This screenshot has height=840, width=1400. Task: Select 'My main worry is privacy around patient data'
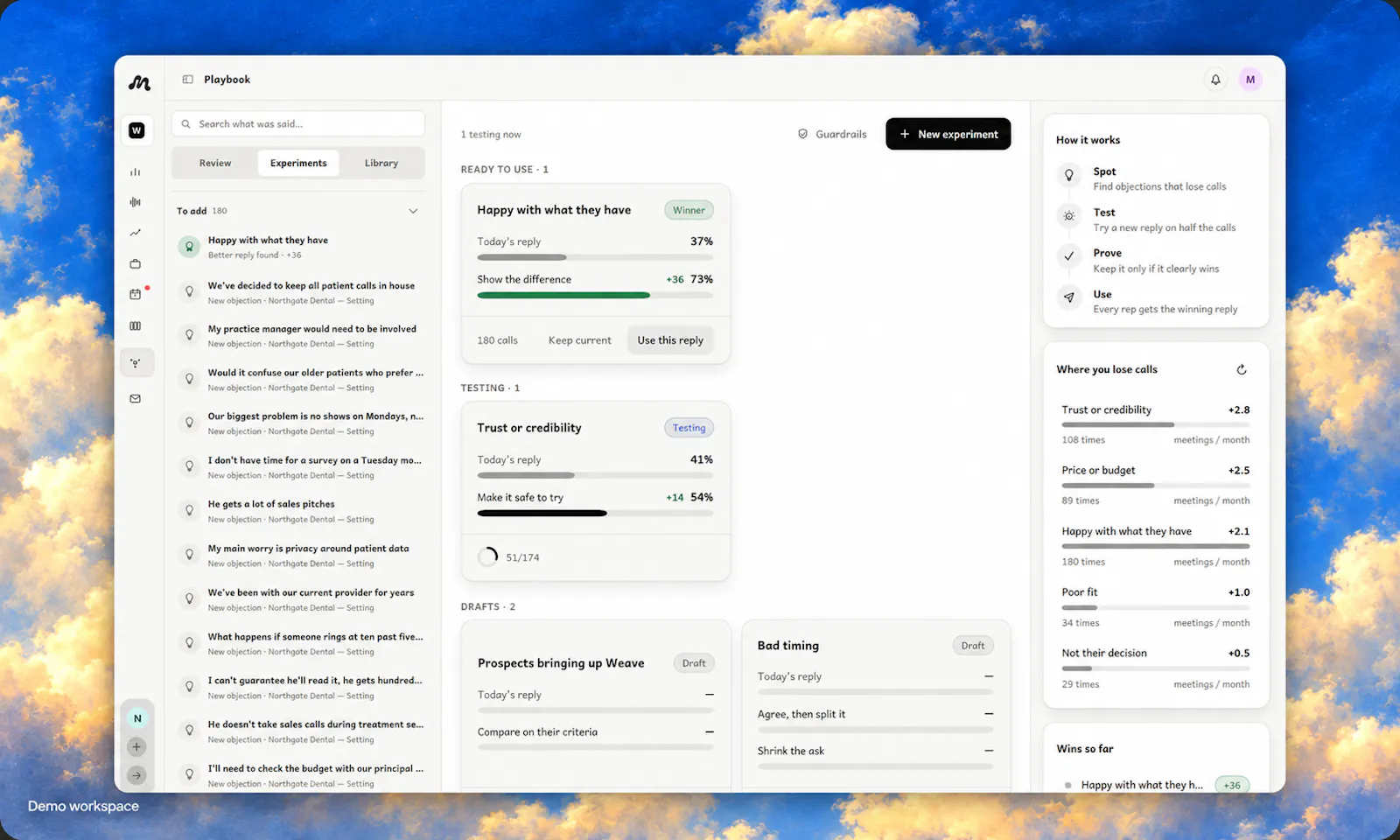pyautogui.click(x=298, y=556)
